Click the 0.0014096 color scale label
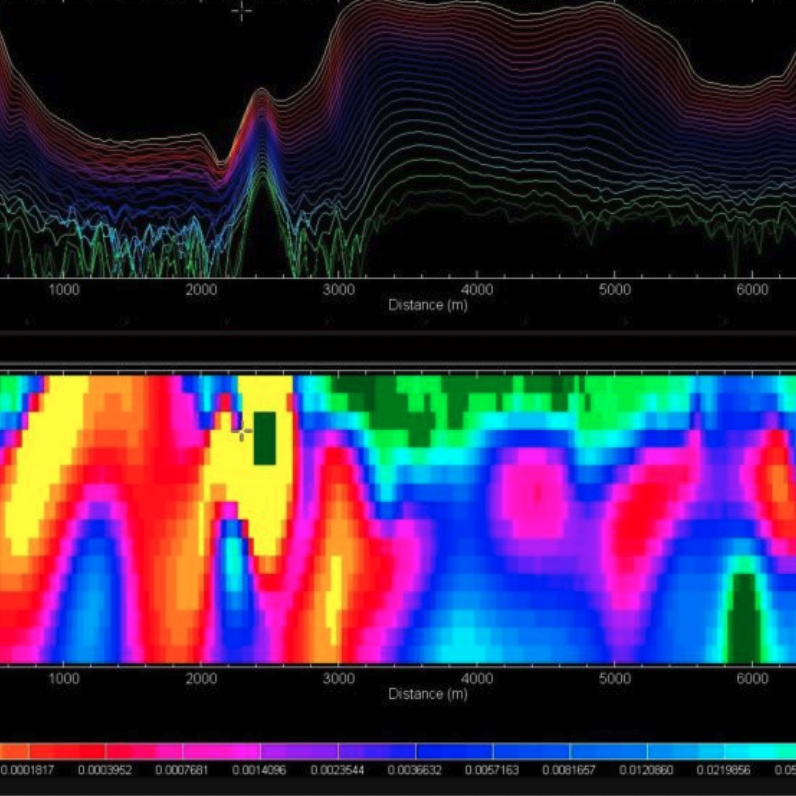 [x=258, y=770]
